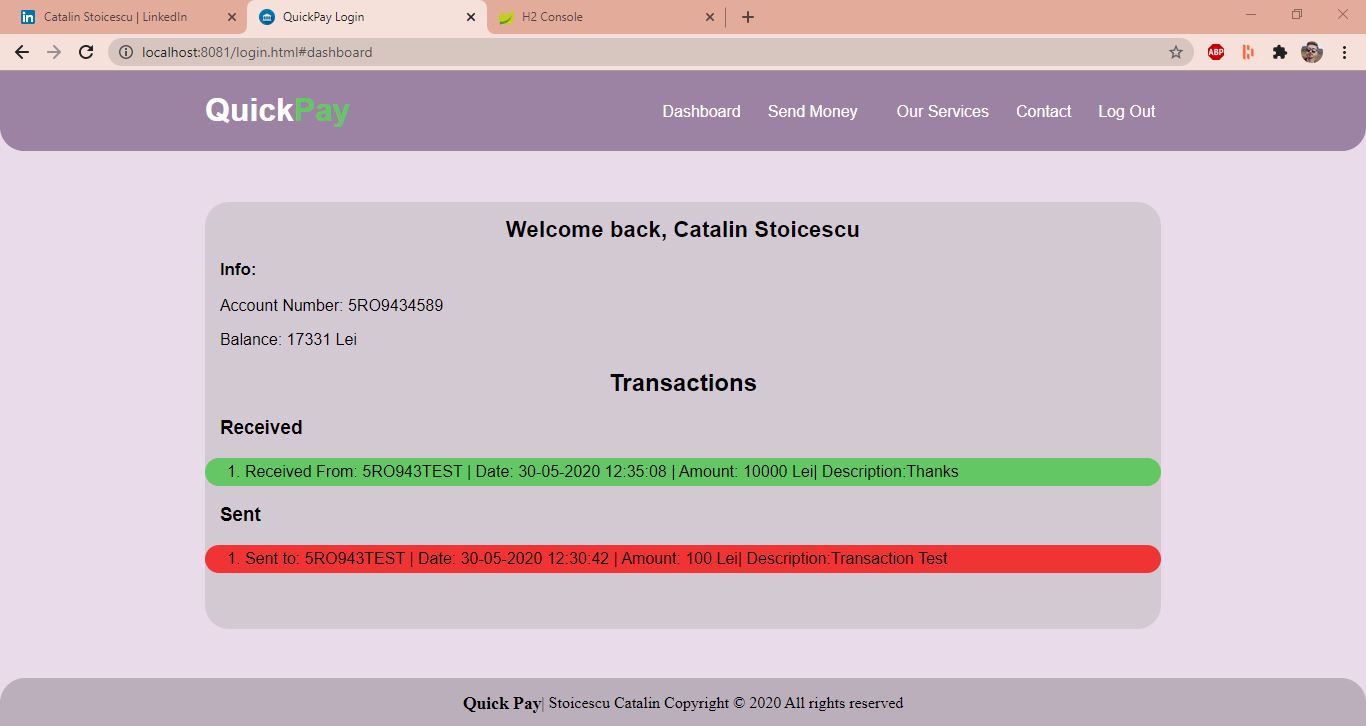Open the orange extension icon beside ABP
Screen dimensions: 1366x726
[x=1248, y=52]
